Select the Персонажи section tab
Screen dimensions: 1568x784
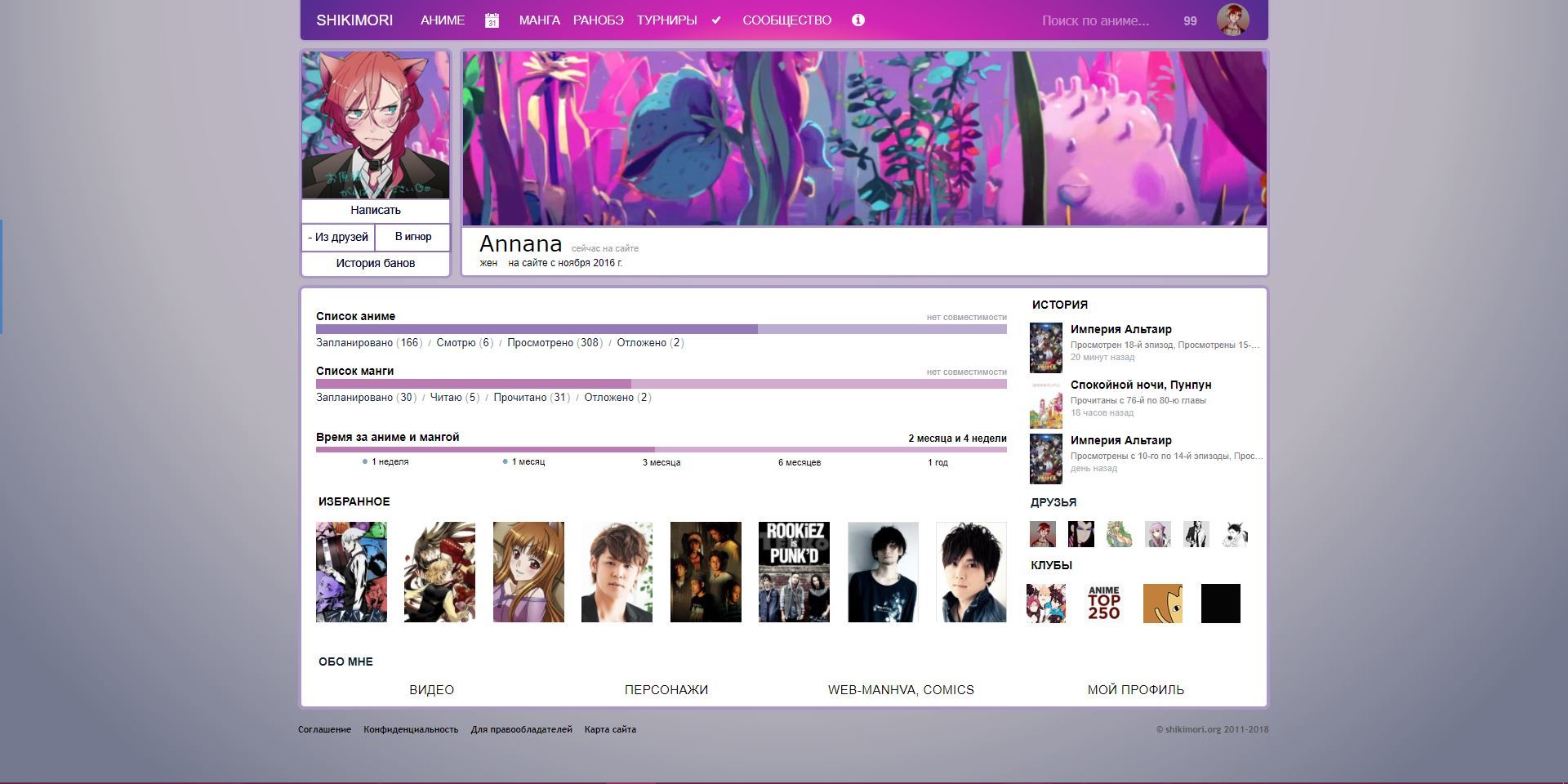(x=666, y=690)
